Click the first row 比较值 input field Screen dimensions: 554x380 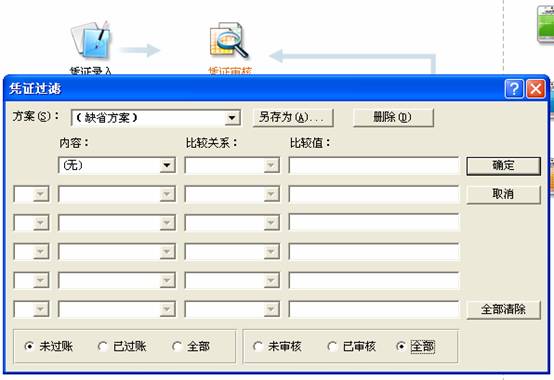374,165
